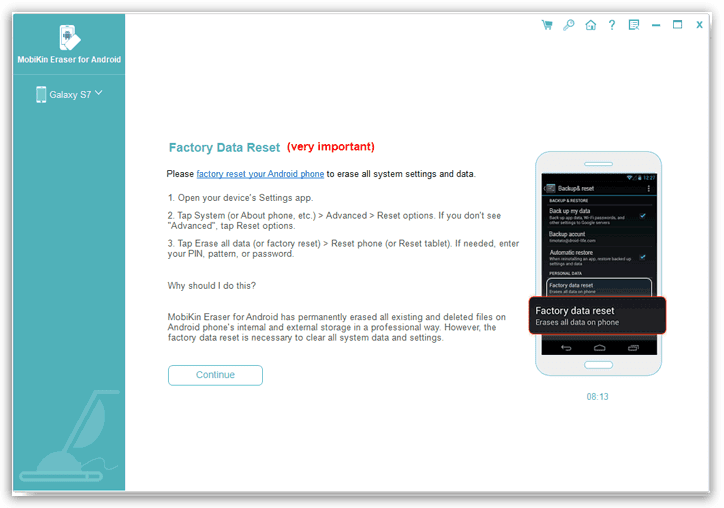Click the phone illustration image
Image resolution: width=724 pixels, height=508 pixels.
[598, 264]
